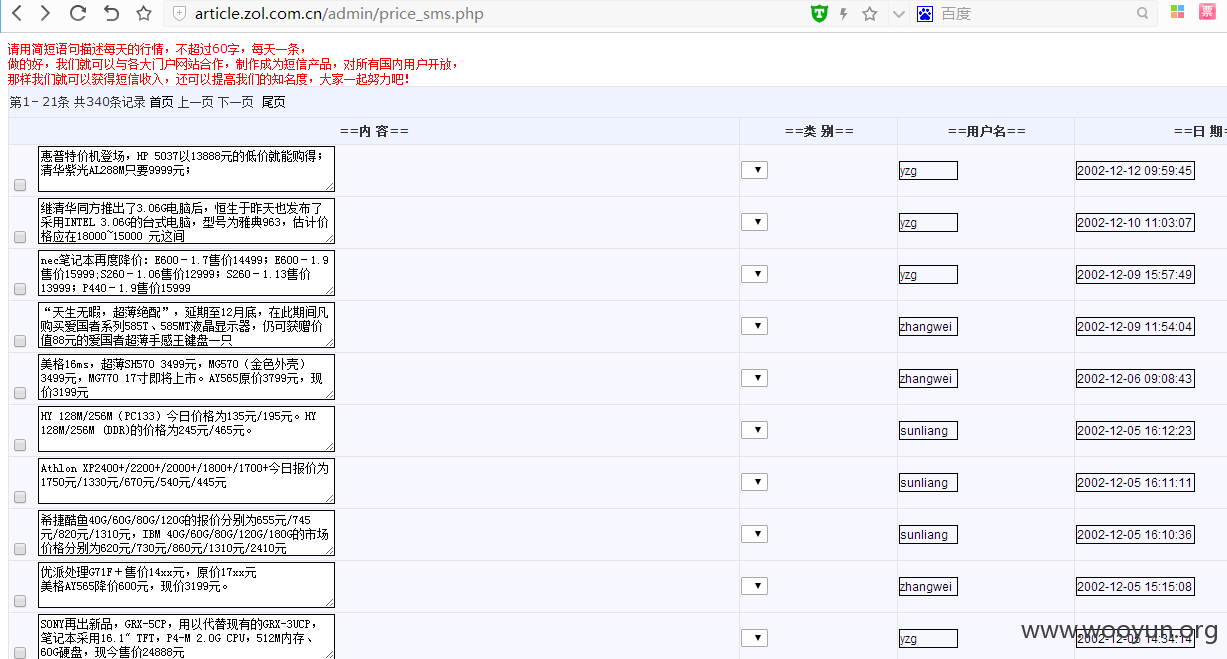Viewport: 1227px width, 659px height.
Task: Click username zhangwei dated 2002-12-05 15:15:08
Action: click(928, 587)
